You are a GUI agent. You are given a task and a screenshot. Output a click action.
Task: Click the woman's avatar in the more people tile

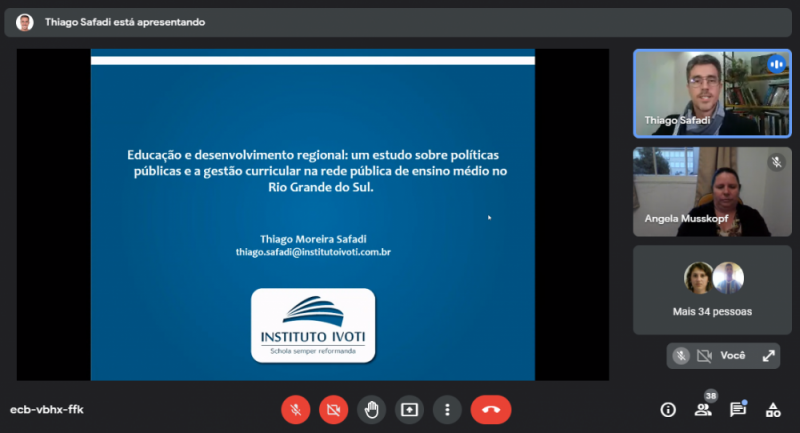698,278
